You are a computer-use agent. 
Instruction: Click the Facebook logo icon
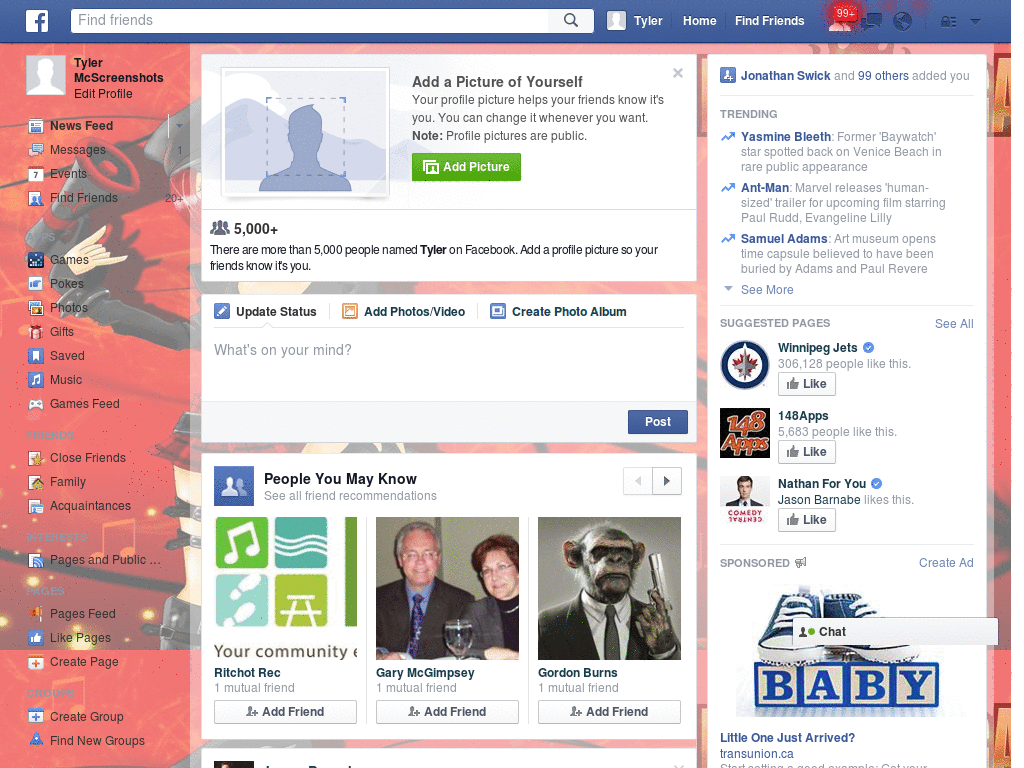pyautogui.click(x=37, y=21)
